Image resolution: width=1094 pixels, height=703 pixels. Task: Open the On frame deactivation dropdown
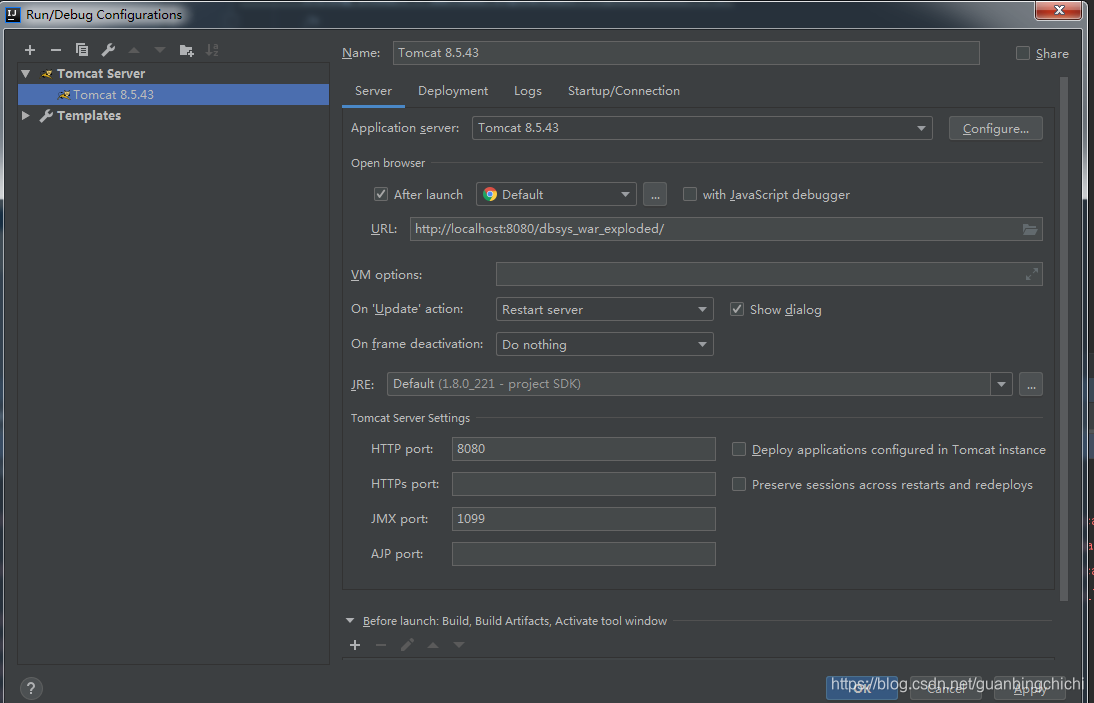(604, 345)
